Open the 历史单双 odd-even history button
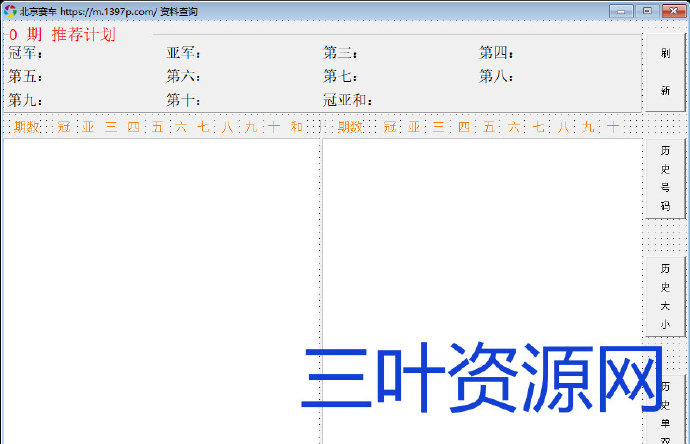The height and width of the screenshot is (444, 690). (x=665, y=409)
